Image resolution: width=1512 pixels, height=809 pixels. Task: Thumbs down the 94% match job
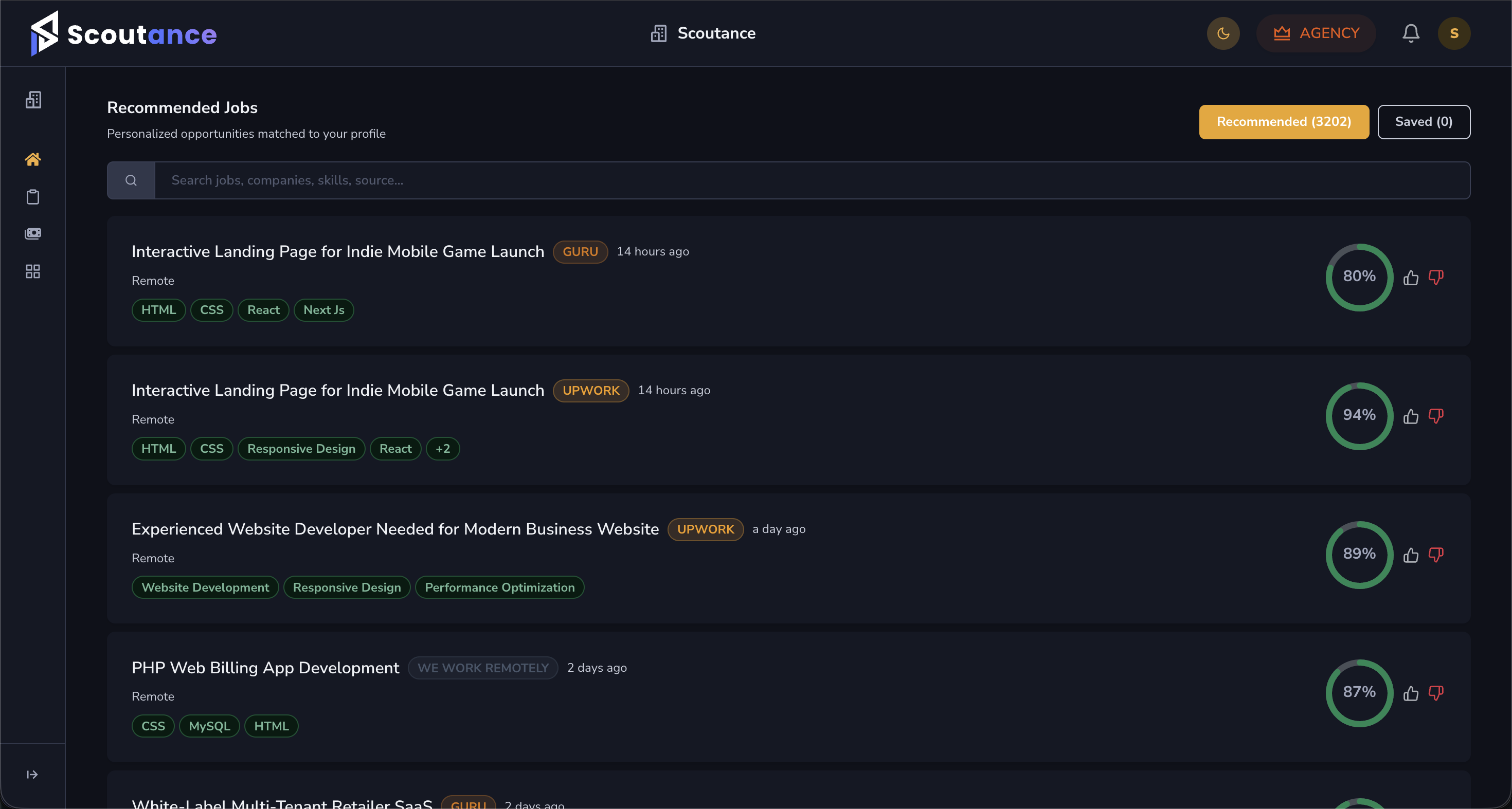pyautogui.click(x=1436, y=416)
